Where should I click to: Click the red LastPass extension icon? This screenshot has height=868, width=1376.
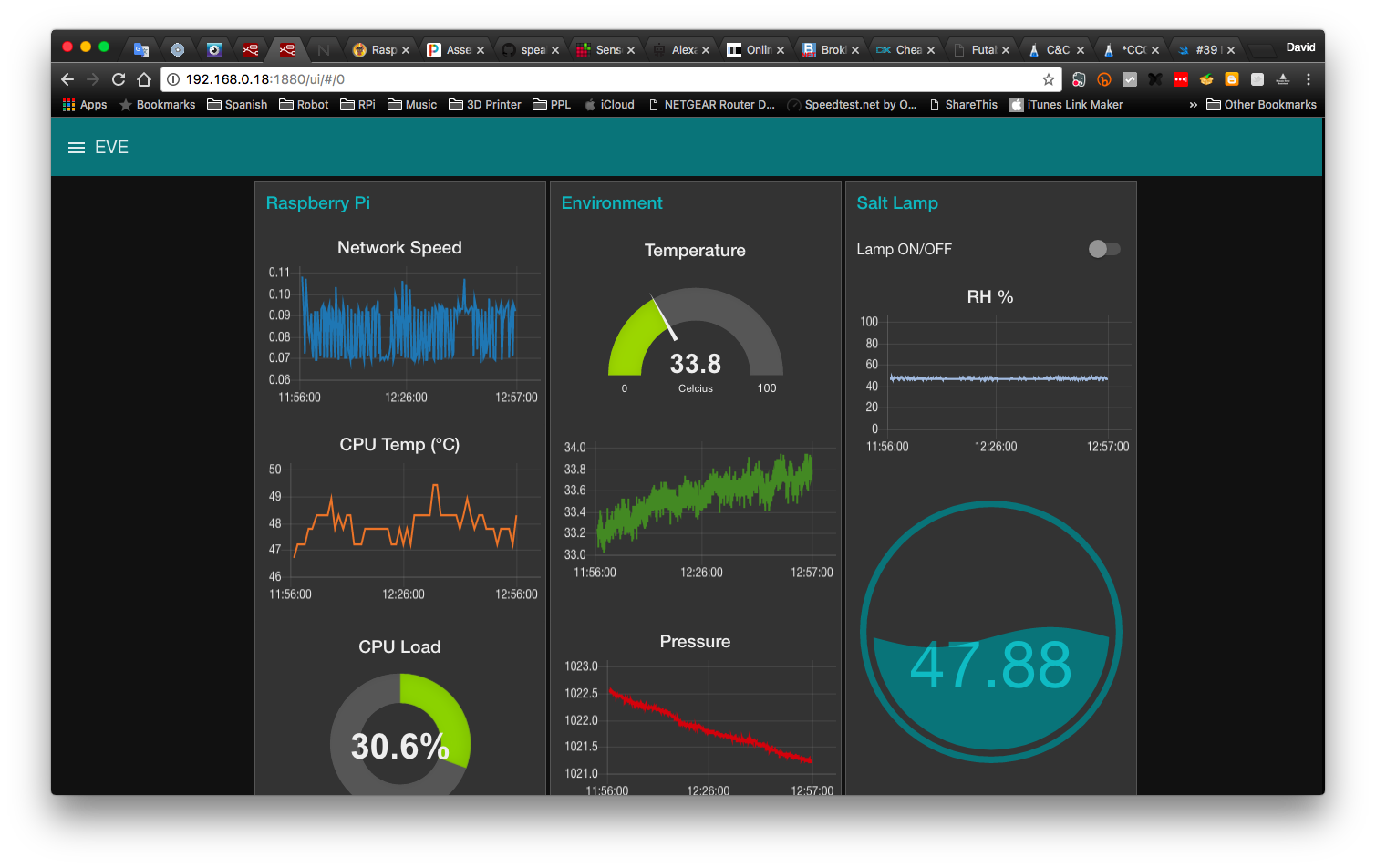pos(1181,79)
